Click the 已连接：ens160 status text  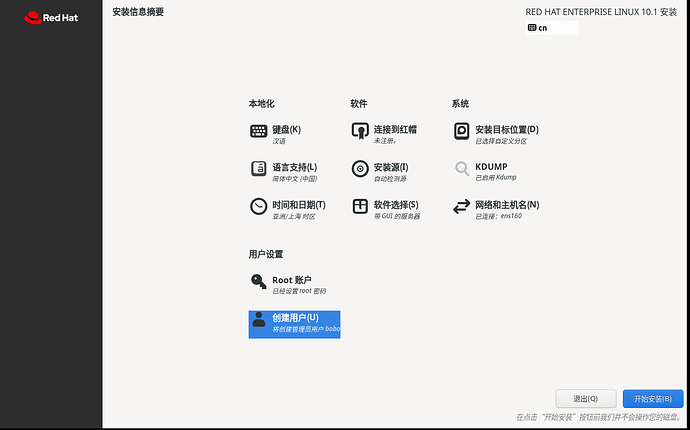[x=499, y=216]
